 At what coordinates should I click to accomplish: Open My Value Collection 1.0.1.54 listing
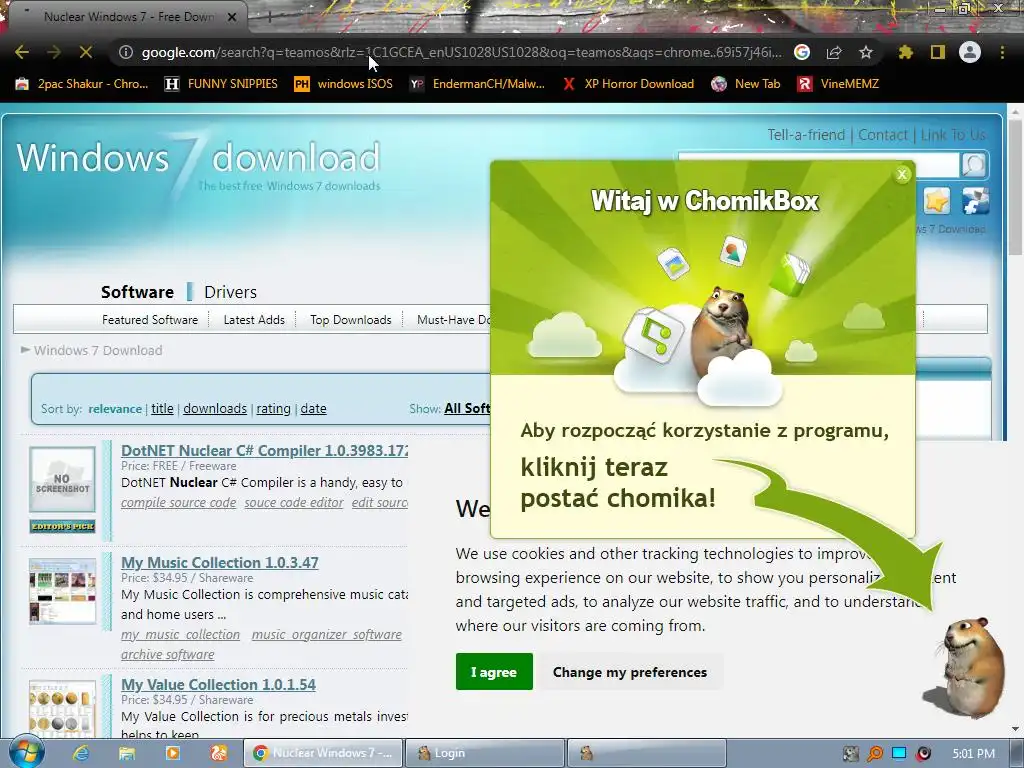[x=218, y=685]
